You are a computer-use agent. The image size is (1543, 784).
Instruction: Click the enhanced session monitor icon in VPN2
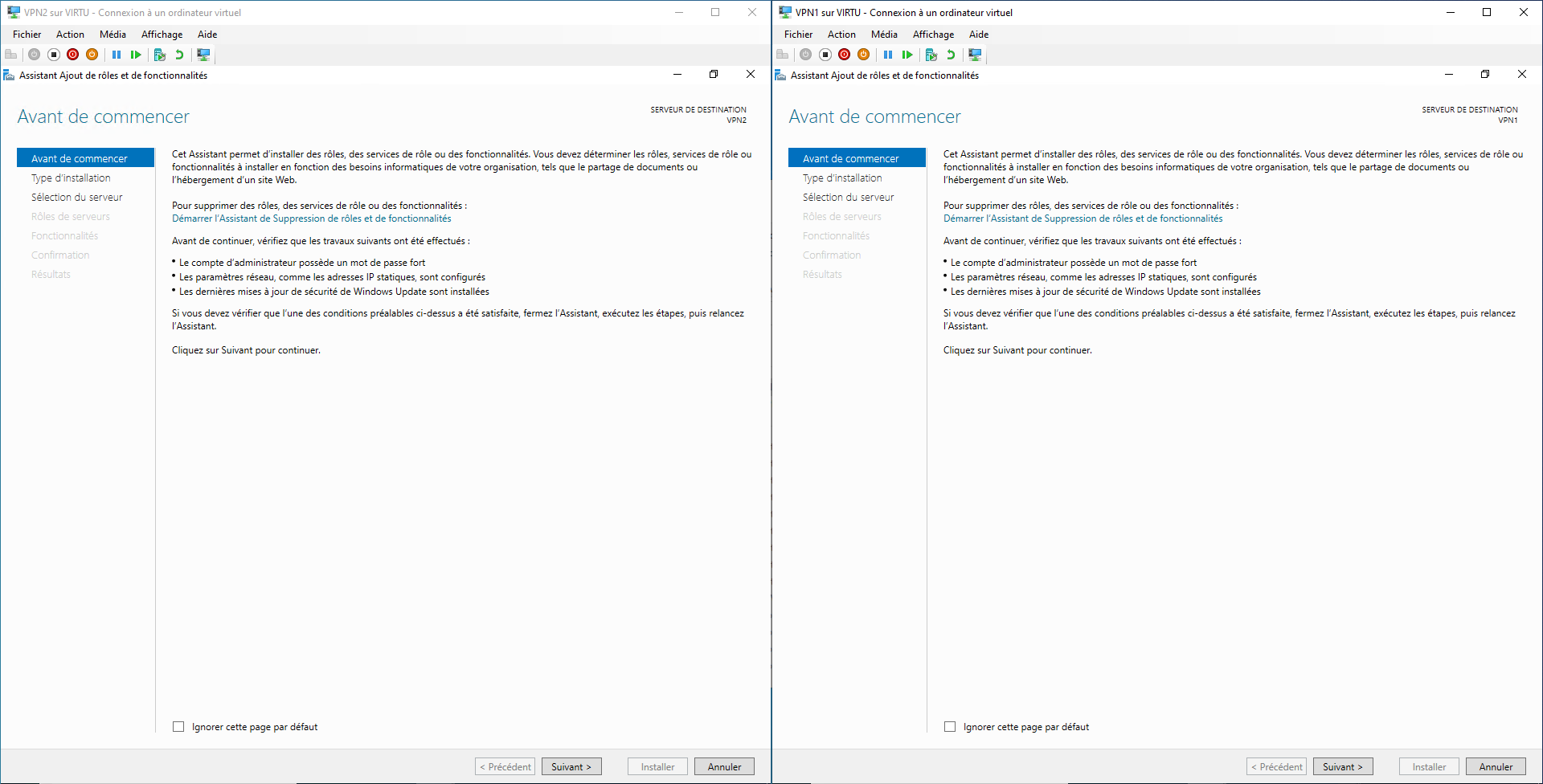203,55
